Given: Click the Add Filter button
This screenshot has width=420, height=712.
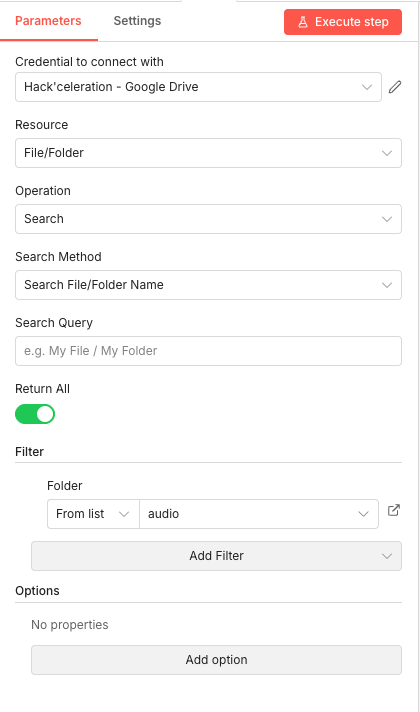Looking at the screenshot, I should (x=217, y=556).
